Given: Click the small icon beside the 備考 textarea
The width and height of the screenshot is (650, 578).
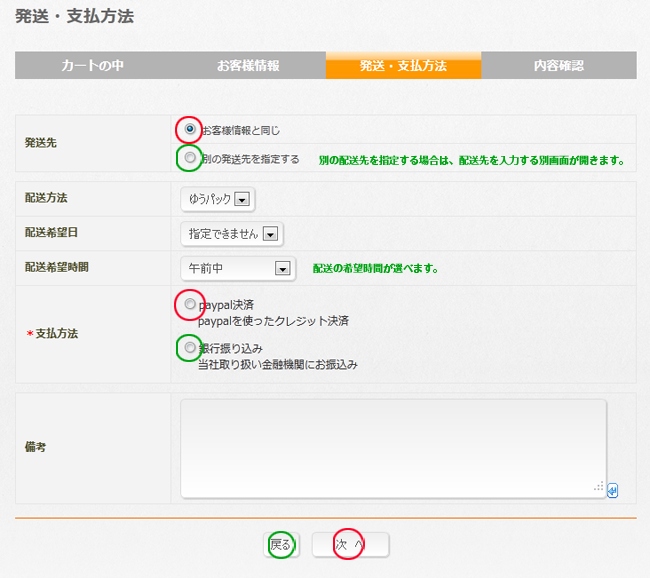Looking at the screenshot, I should (x=612, y=490).
